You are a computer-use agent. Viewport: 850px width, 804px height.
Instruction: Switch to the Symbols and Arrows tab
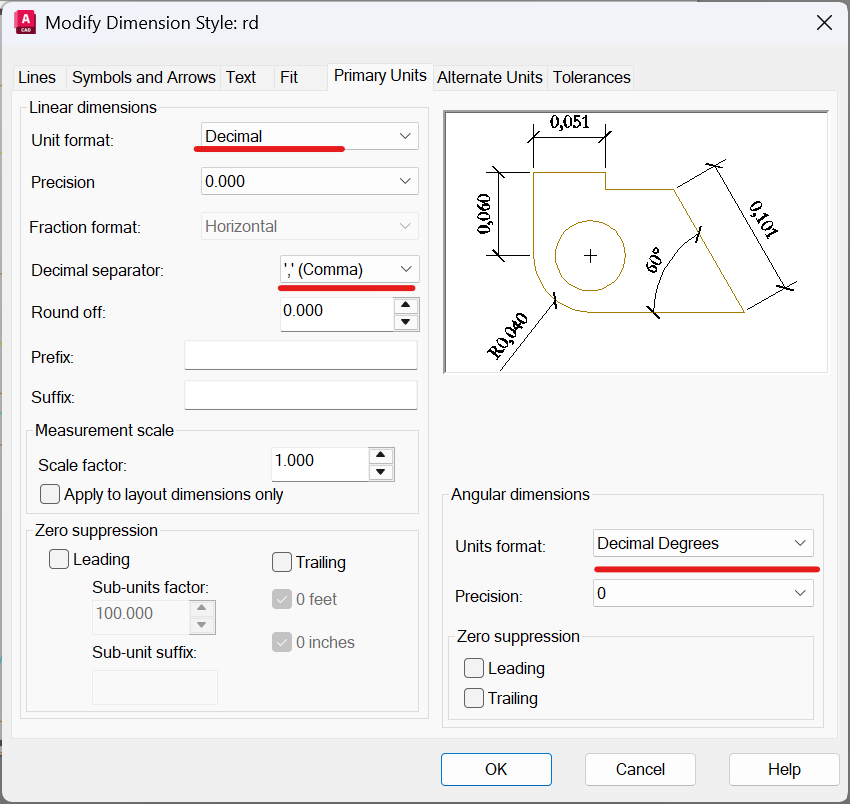(143, 77)
